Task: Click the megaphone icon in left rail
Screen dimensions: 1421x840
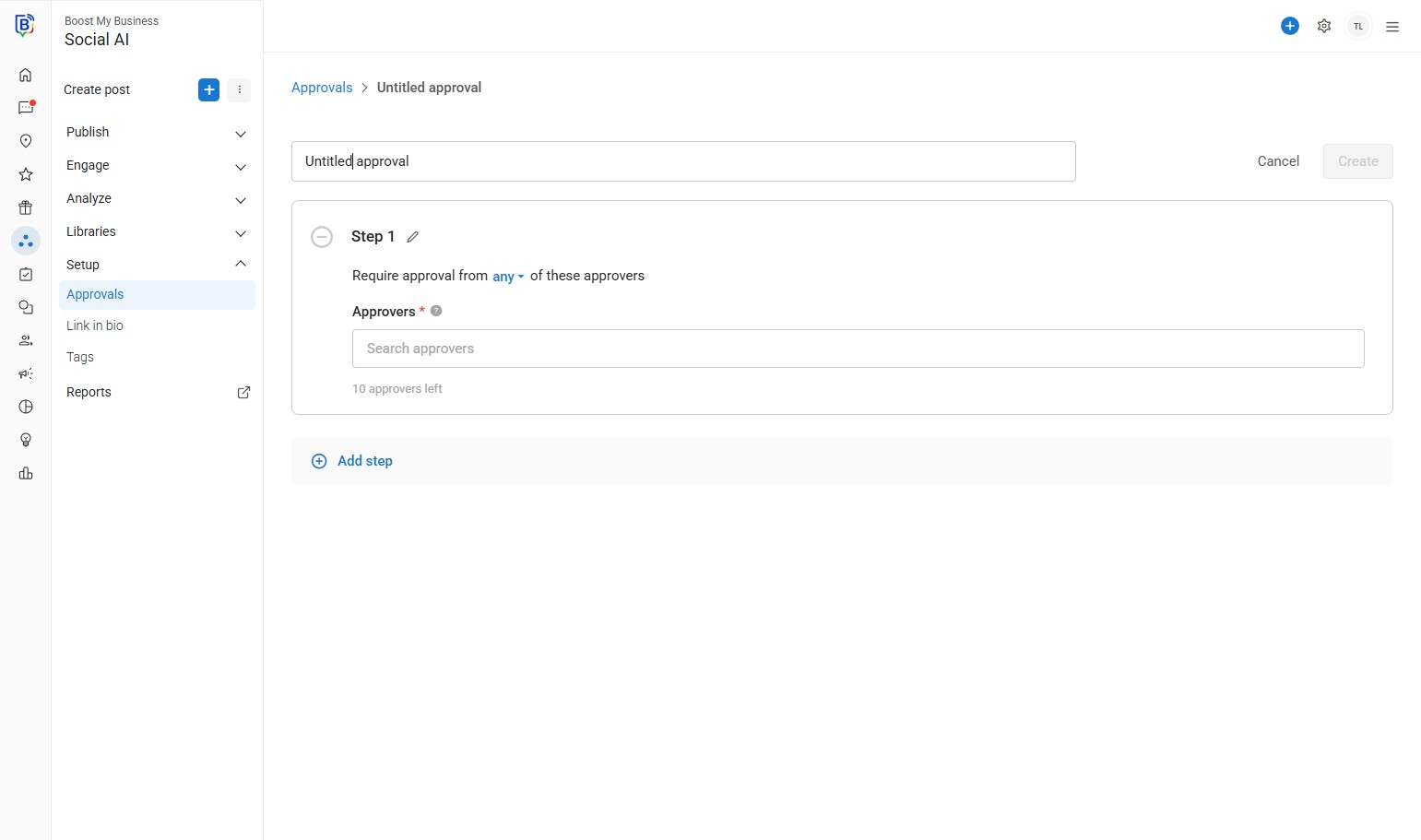Action: 26,373
